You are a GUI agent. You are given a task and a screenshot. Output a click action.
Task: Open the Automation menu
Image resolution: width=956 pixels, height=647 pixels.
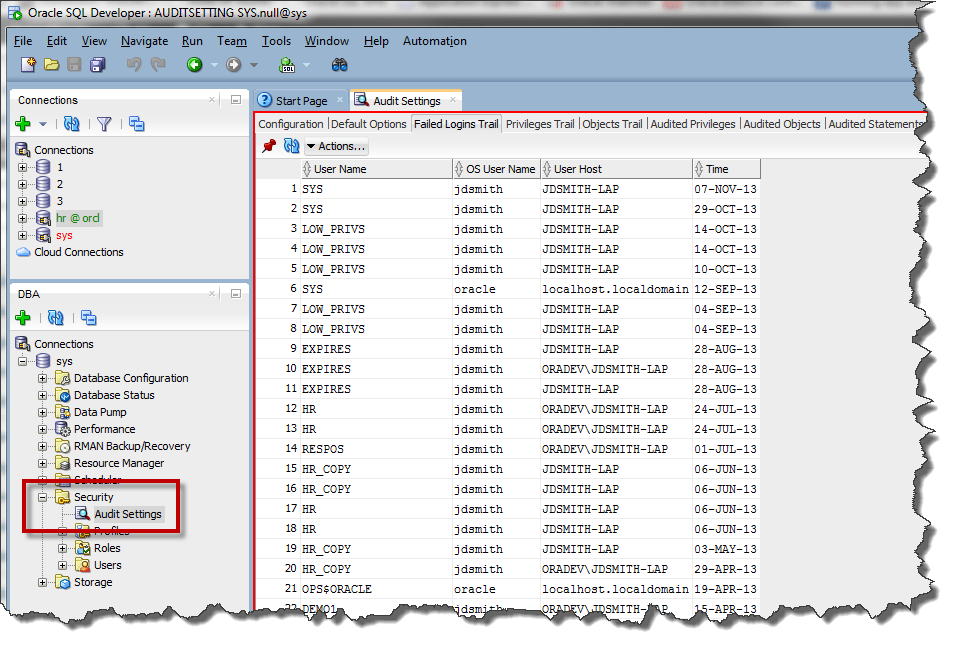click(x=435, y=41)
